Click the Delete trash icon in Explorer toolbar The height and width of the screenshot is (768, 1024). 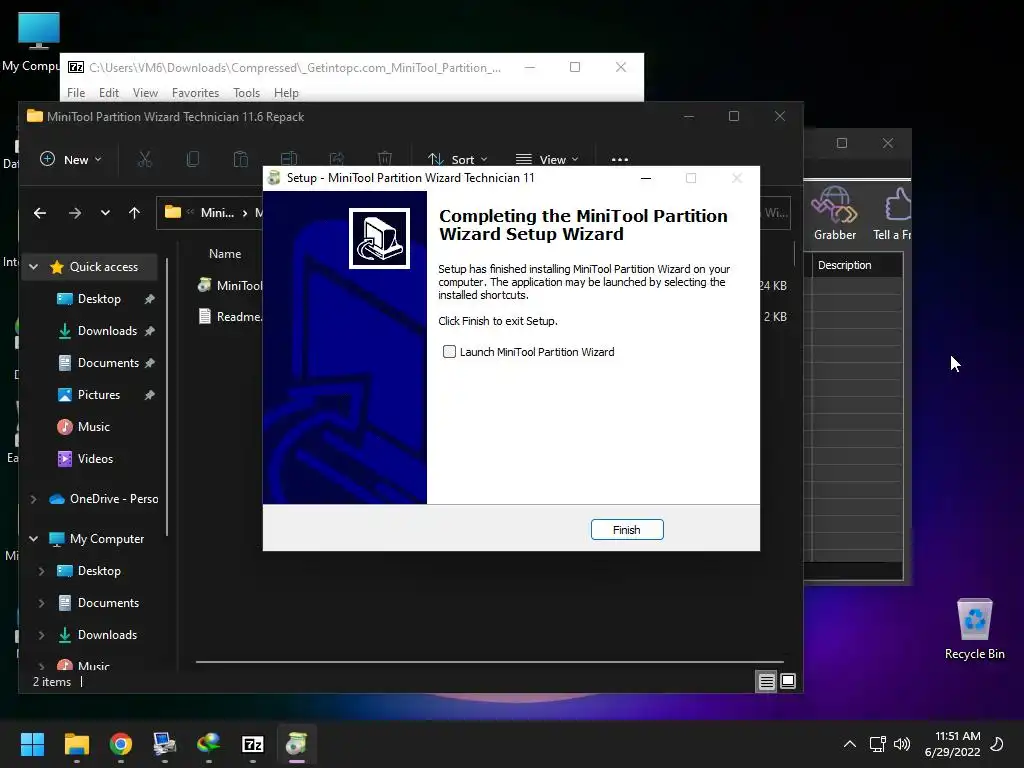coord(385,159)
